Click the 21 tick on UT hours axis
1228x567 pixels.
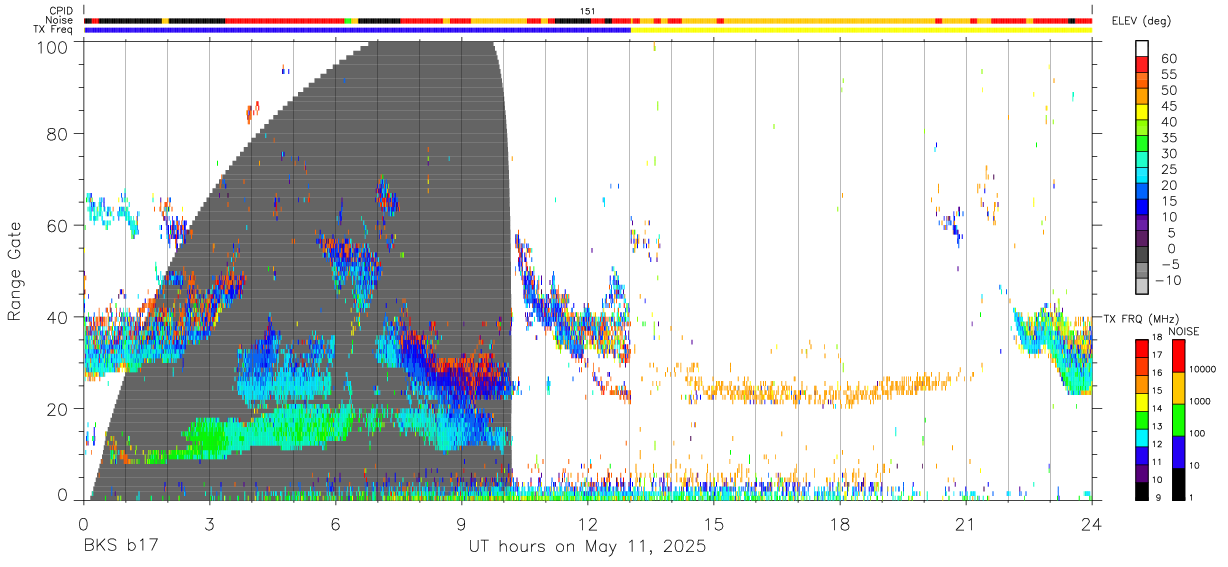point(966,524)
